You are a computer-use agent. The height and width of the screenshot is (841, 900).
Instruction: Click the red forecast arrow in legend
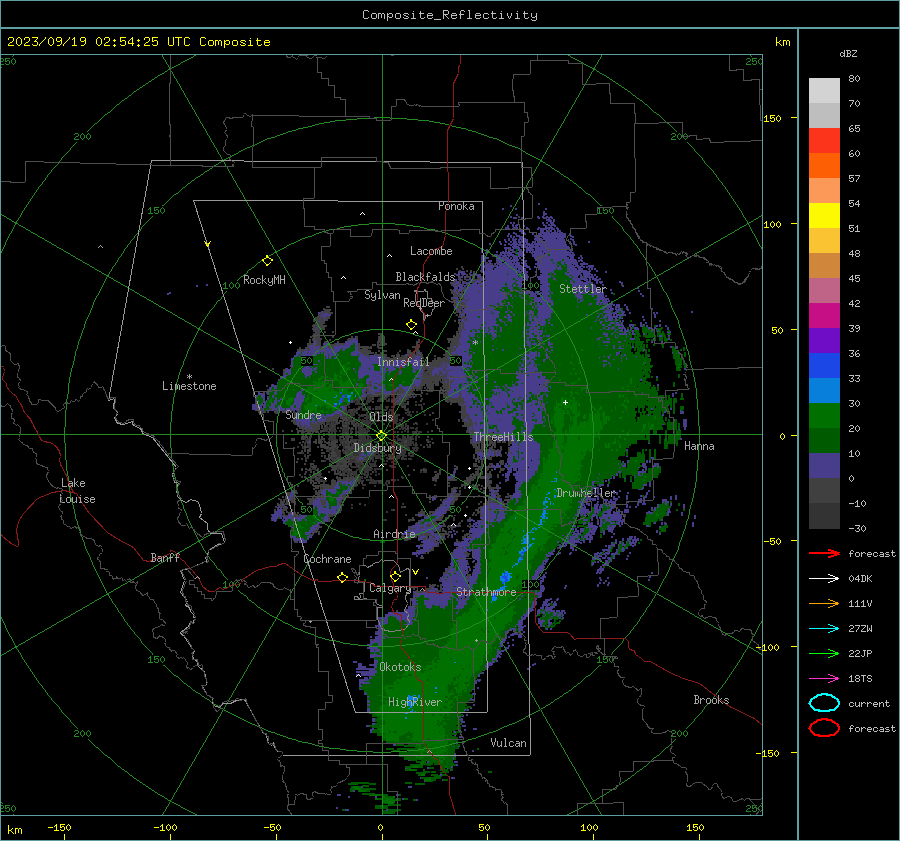[x=824, y=553]
